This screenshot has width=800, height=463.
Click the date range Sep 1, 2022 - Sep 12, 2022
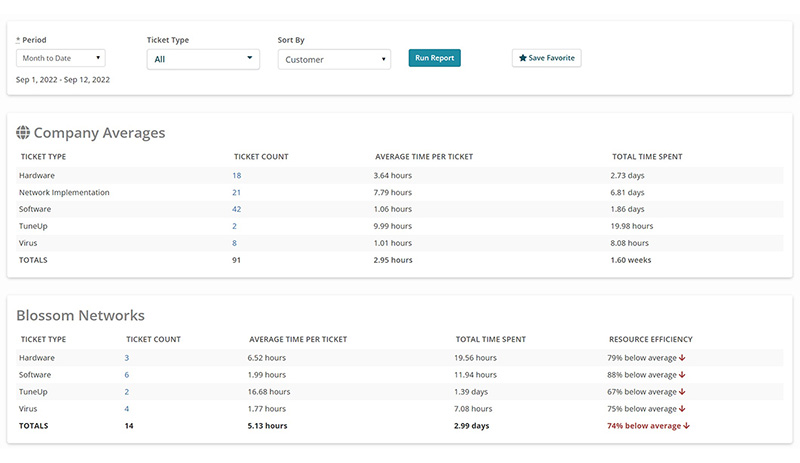(63, 80)
